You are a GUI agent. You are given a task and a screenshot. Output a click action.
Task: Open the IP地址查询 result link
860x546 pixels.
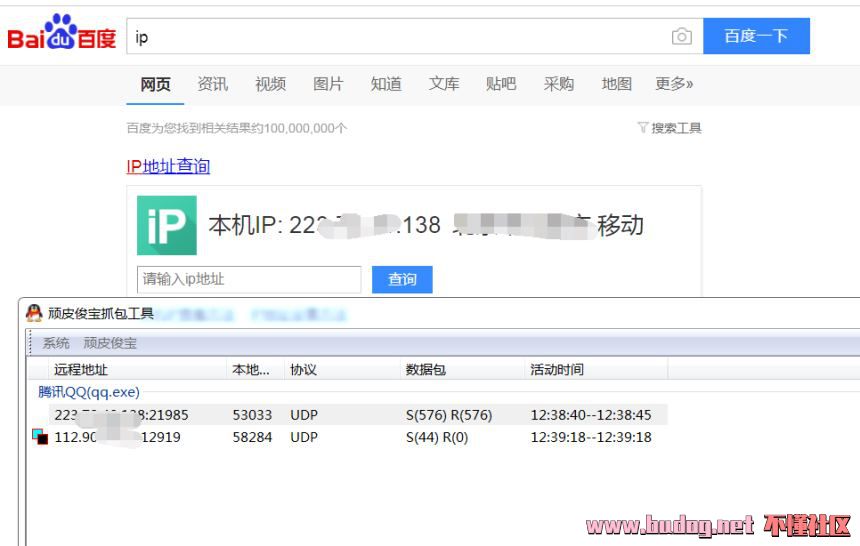coord(168,166)
